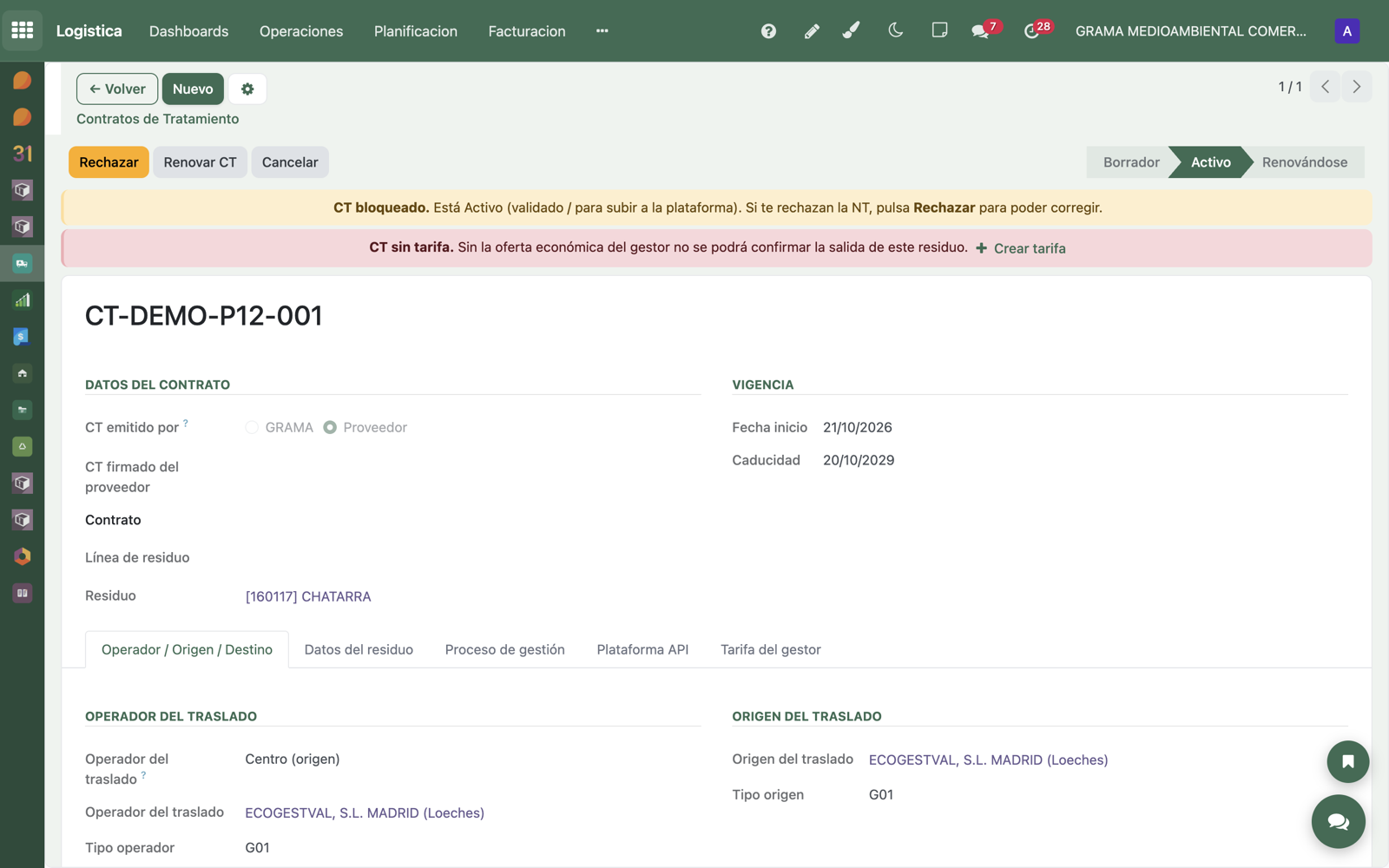Image resolution: width=1389 pixels, height=868 pixels.
Task: Select GRAMA radio option
Action: pos(252,427)
